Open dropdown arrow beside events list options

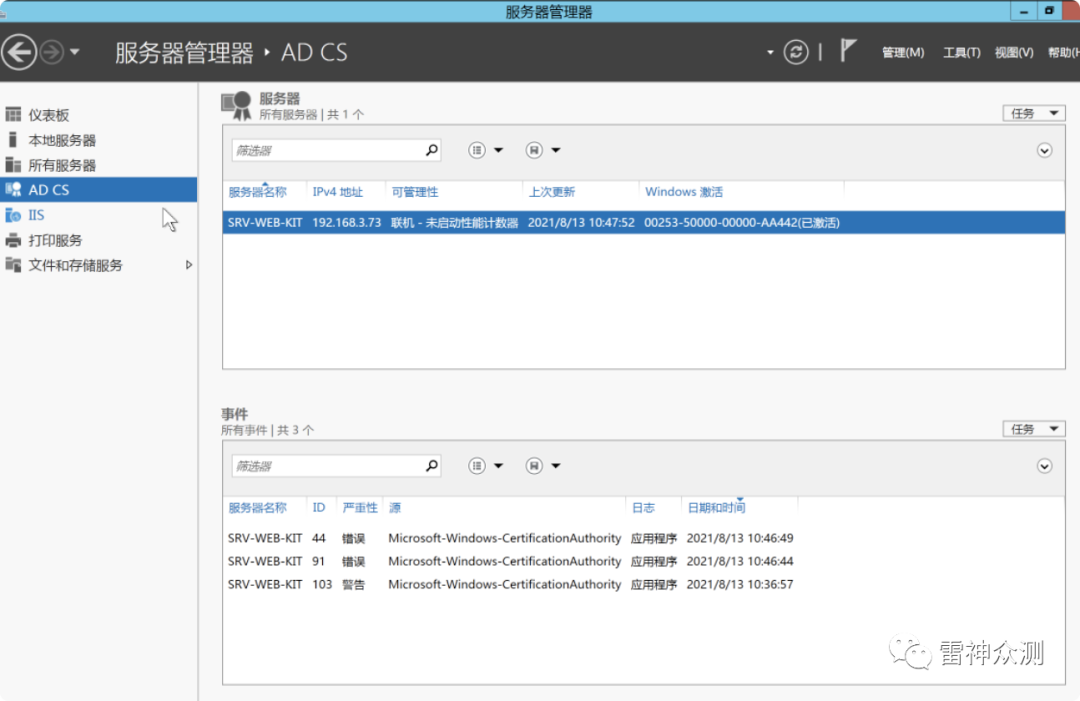pos(499,466)
